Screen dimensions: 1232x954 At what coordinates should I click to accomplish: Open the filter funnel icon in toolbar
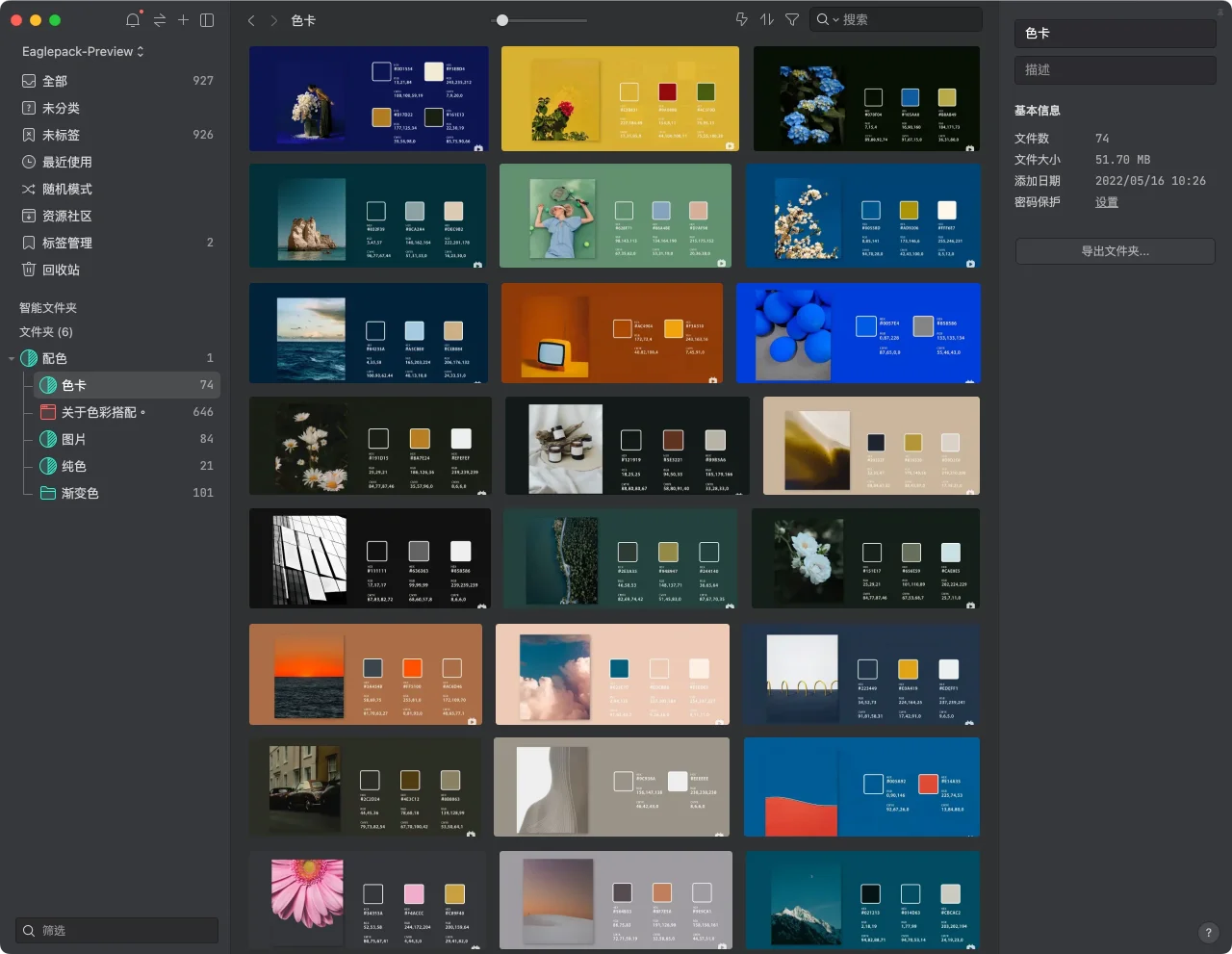click(792, 19)
